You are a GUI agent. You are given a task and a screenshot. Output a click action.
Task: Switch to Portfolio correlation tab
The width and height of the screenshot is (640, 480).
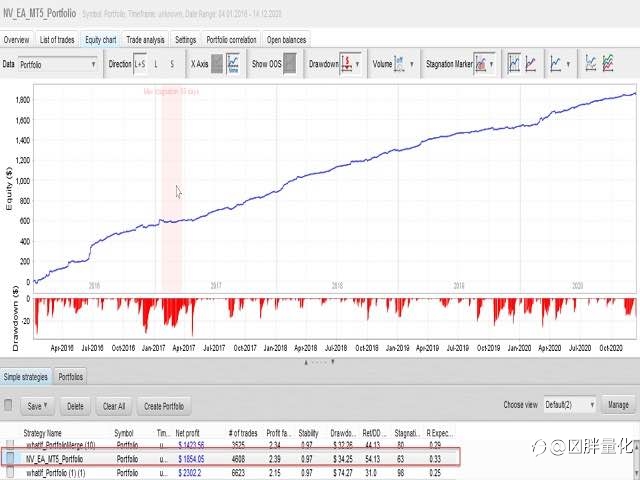pos(231,40)
